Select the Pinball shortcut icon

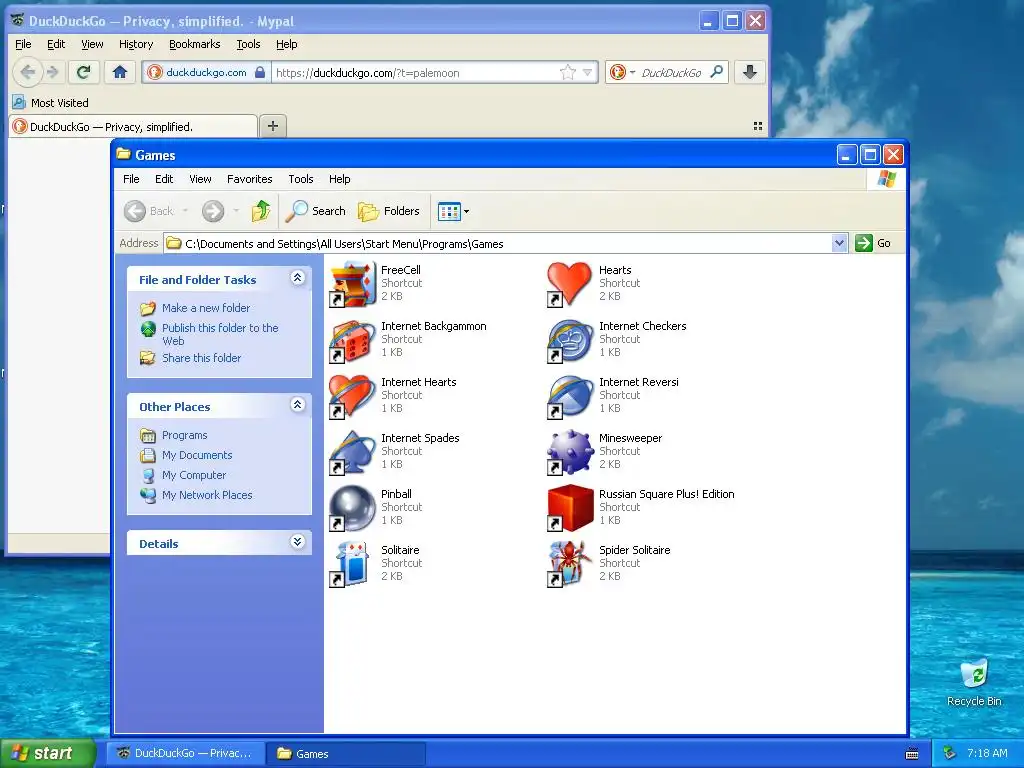(353, 508)
